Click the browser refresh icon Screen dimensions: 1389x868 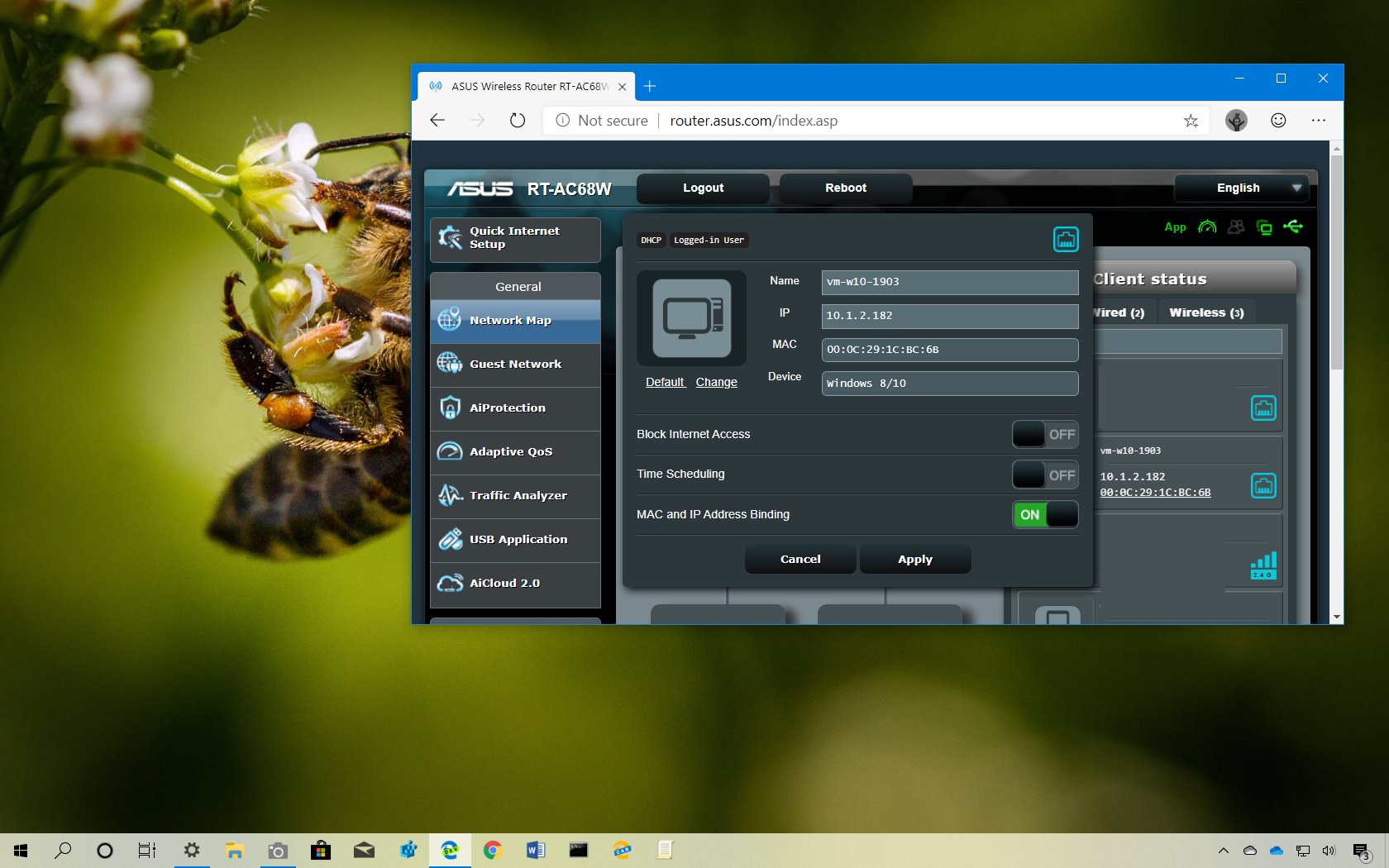click(518, 121)
